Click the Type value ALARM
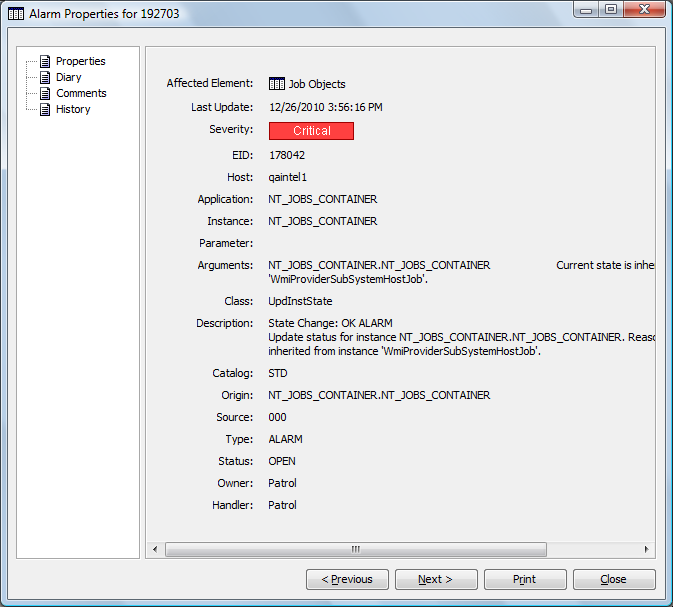The width and height of the screenshot is (673, 607). (x=285, y=439)
